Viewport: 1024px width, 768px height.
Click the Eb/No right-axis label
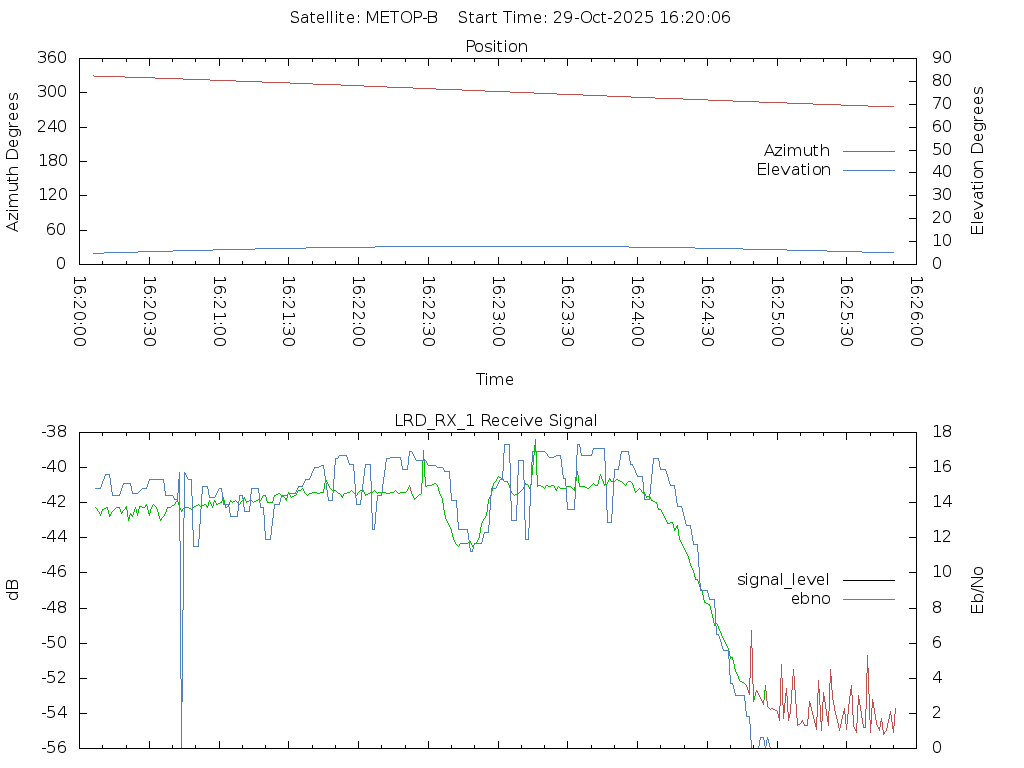coord(978,590)
